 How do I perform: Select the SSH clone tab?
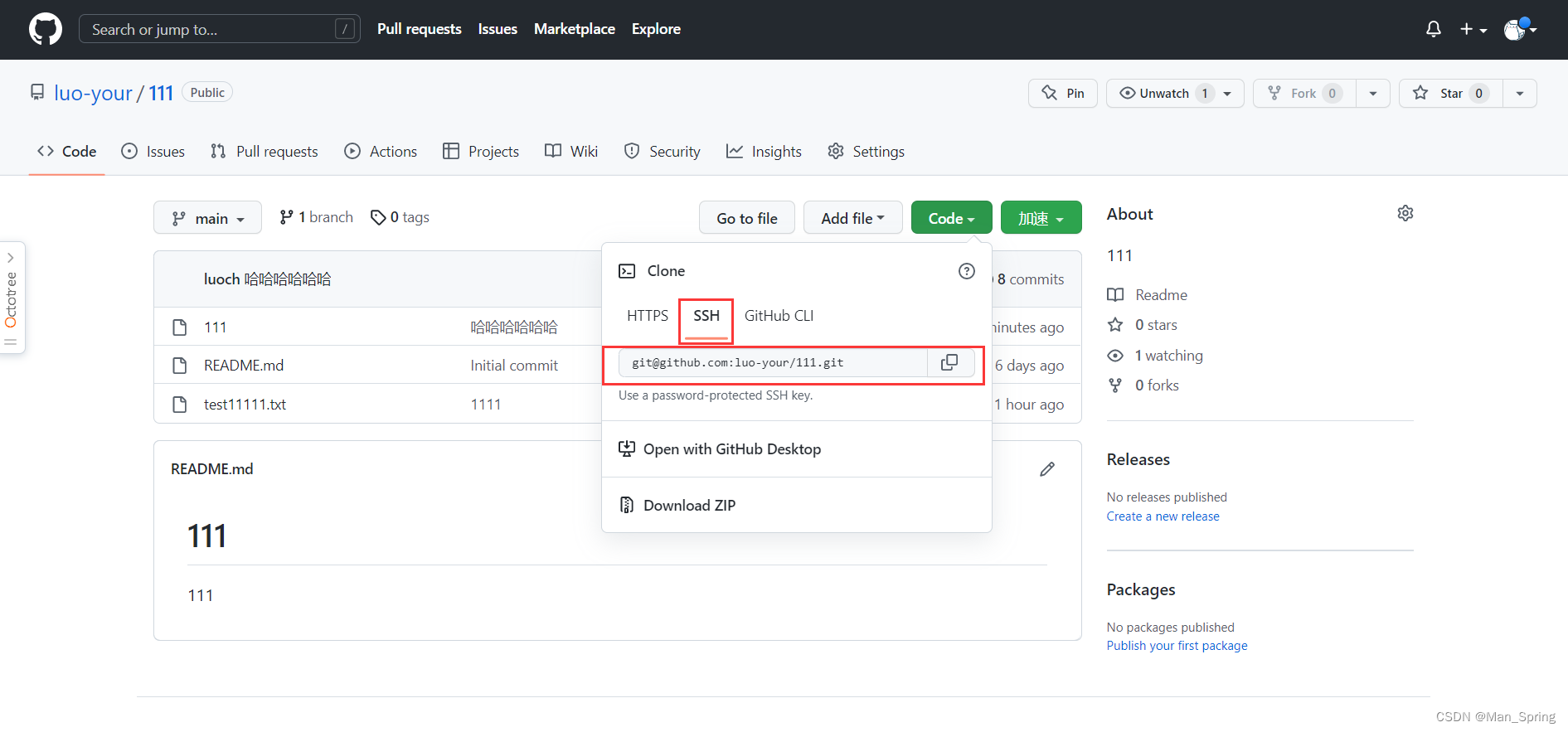pyautogui.click(x=706, y=316)
